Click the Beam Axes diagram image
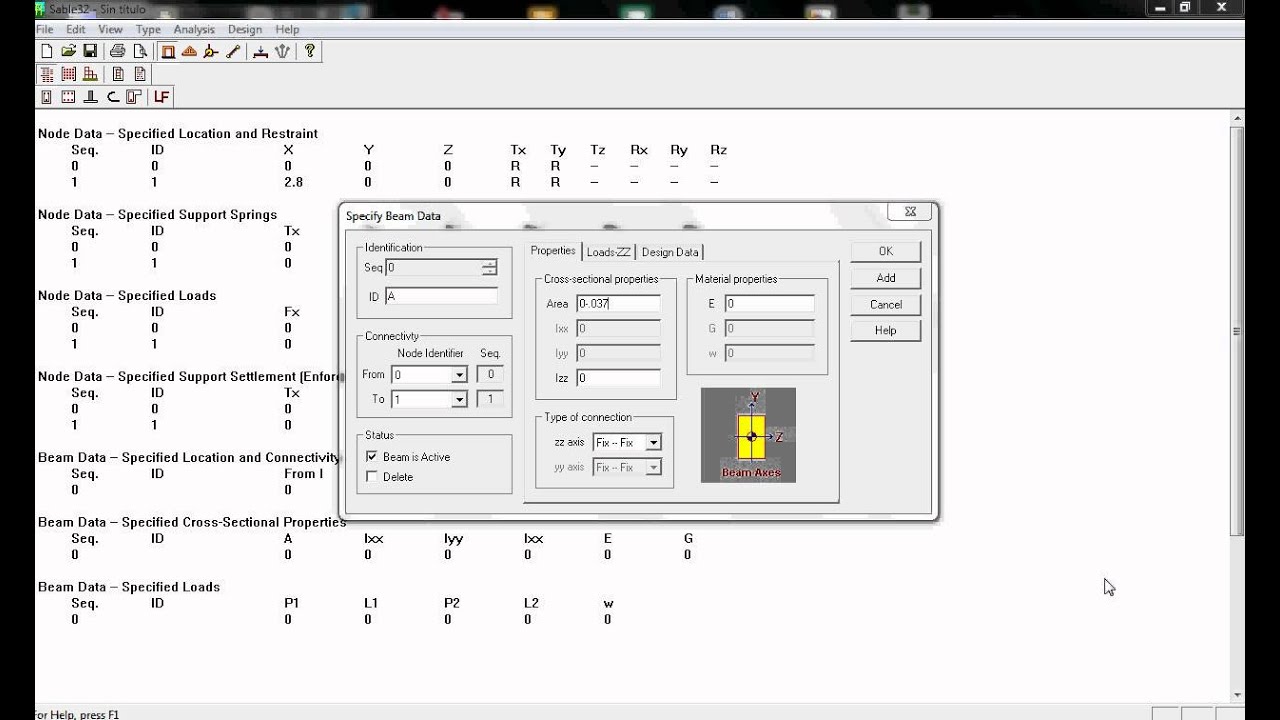 click(x=748, y=435)
